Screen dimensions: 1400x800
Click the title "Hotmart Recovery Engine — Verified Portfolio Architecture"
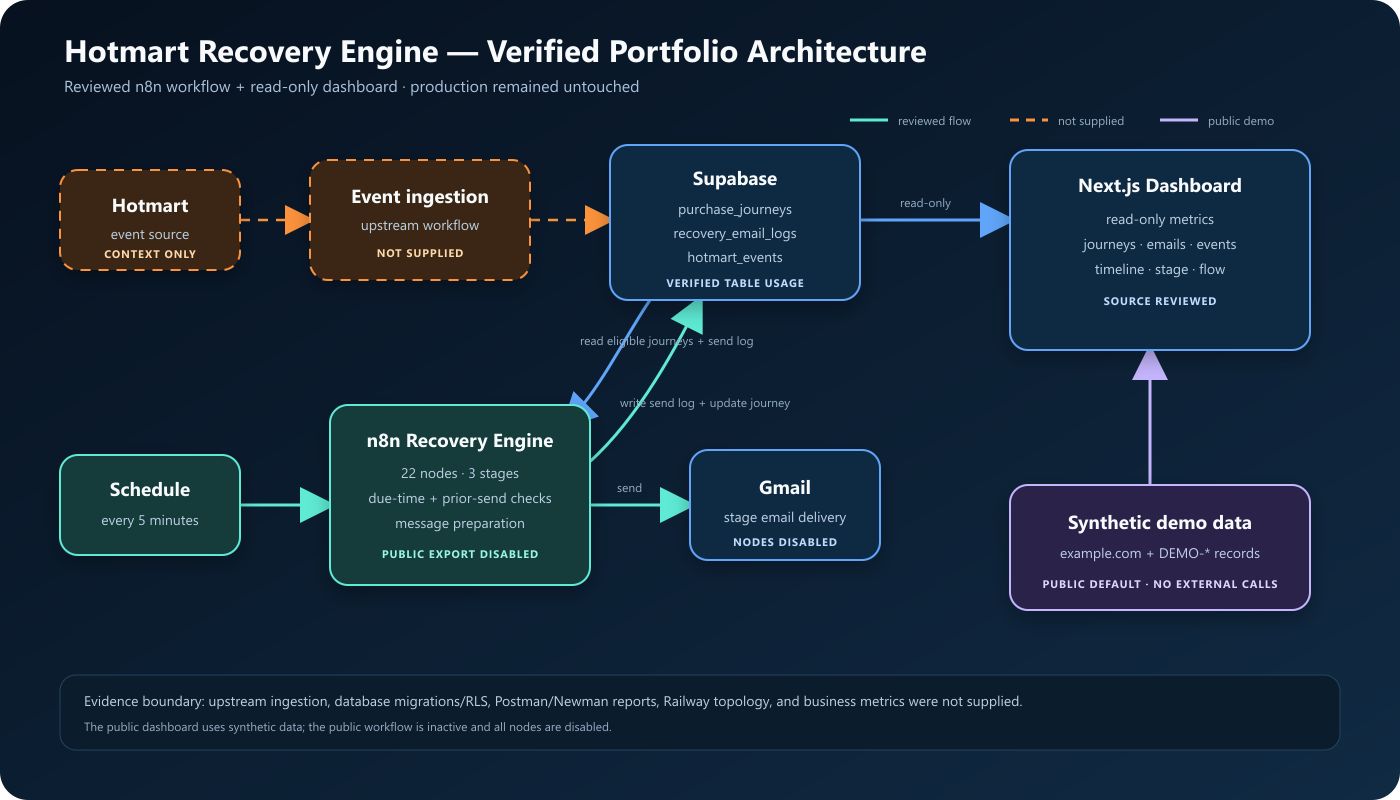(x=495, y=52)
